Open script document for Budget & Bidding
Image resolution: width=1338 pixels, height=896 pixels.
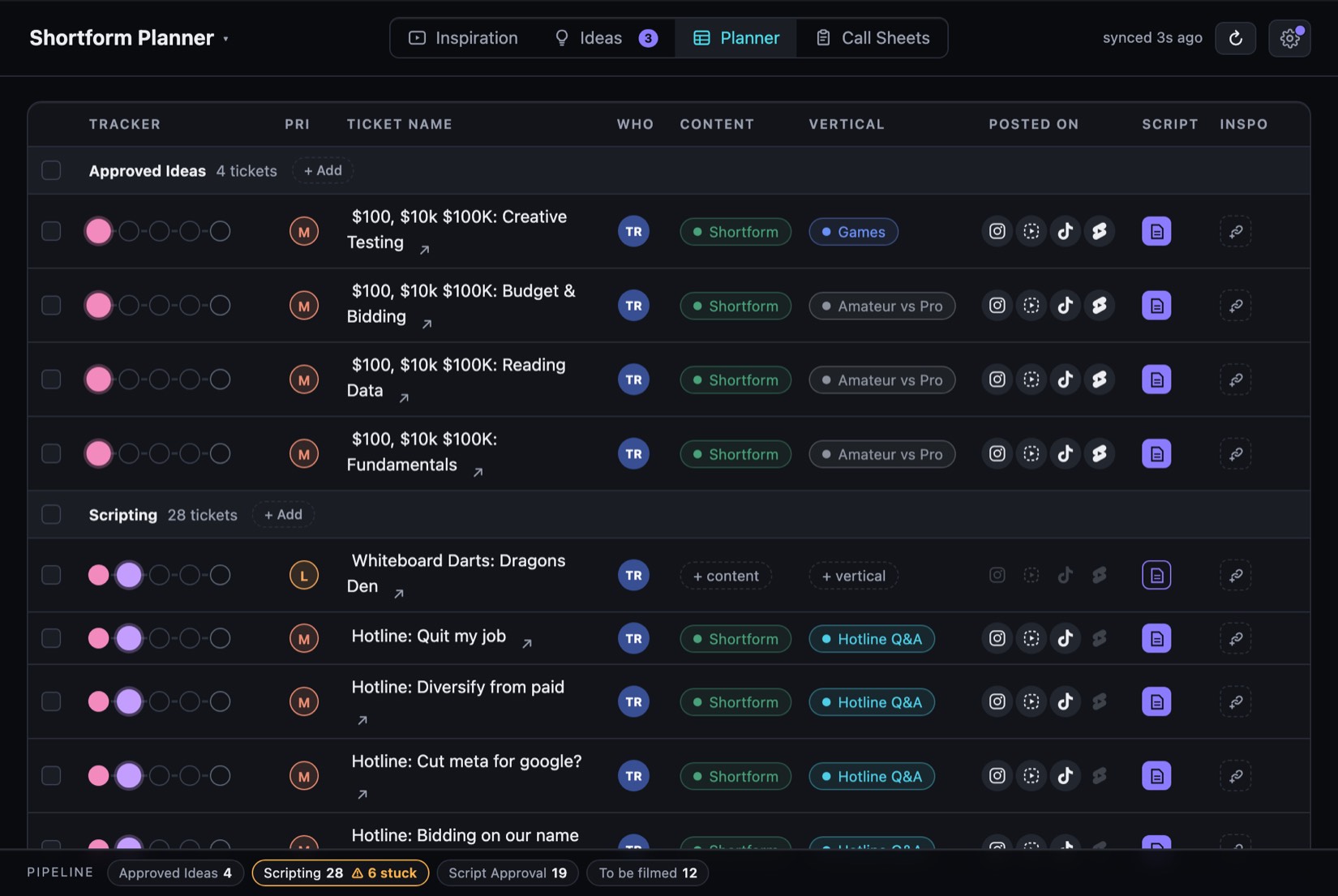coord(1156,306)
